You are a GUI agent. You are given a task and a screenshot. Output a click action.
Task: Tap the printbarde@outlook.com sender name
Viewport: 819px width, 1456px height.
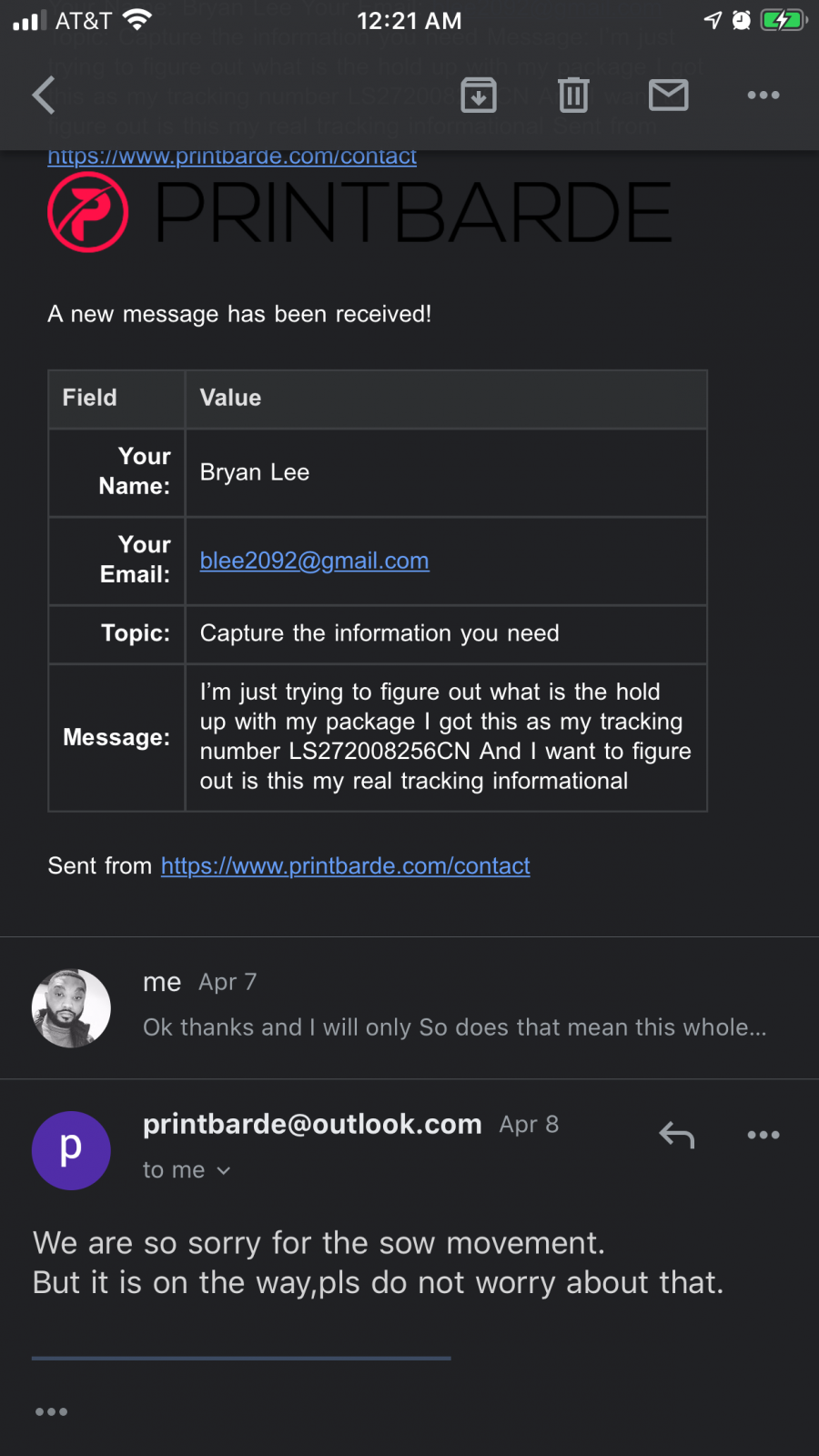pyautogui.click(x=312, y=1125)
